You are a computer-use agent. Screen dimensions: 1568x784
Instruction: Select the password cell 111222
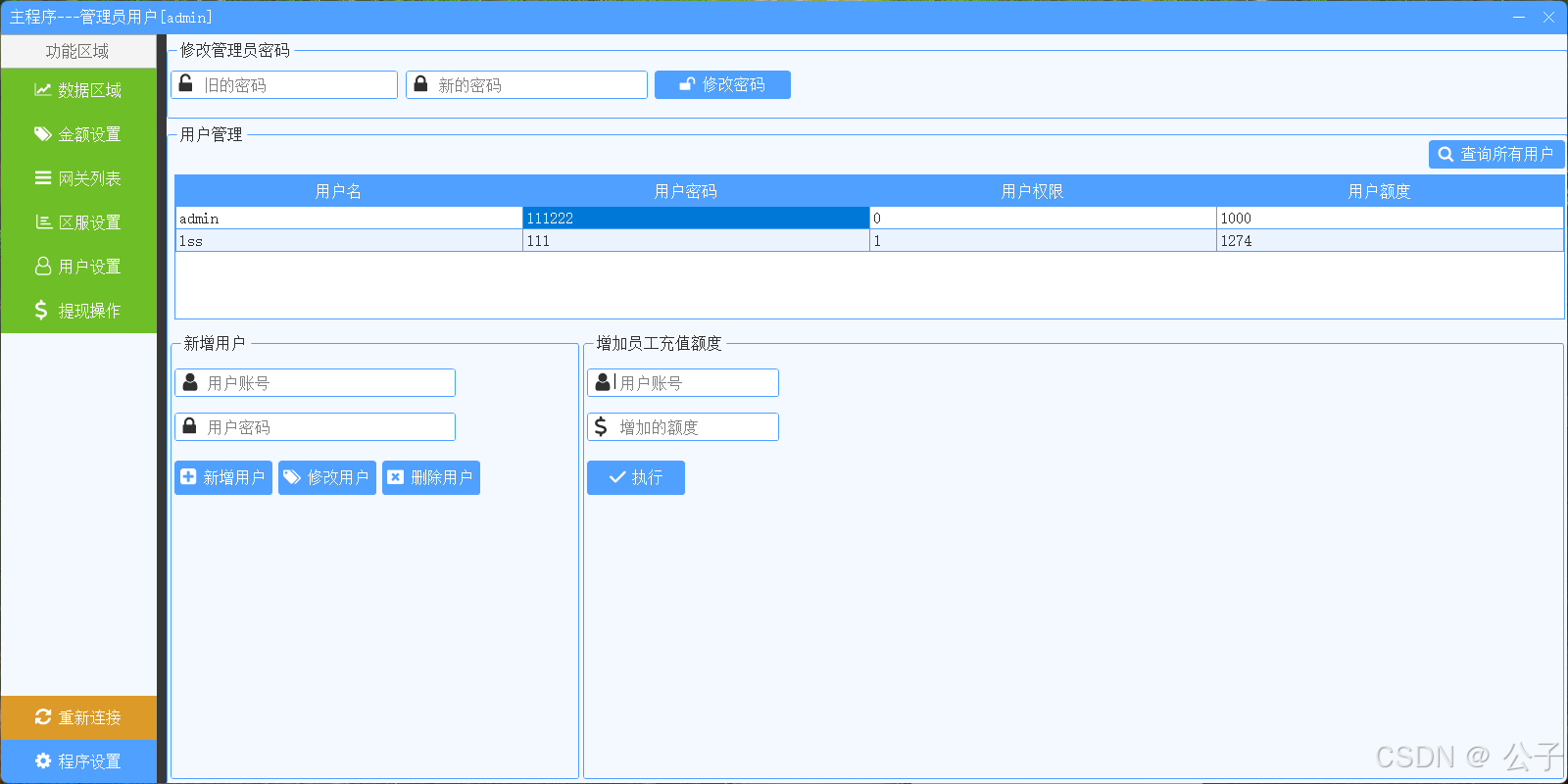pyautogui.click(x=696, y=218)
